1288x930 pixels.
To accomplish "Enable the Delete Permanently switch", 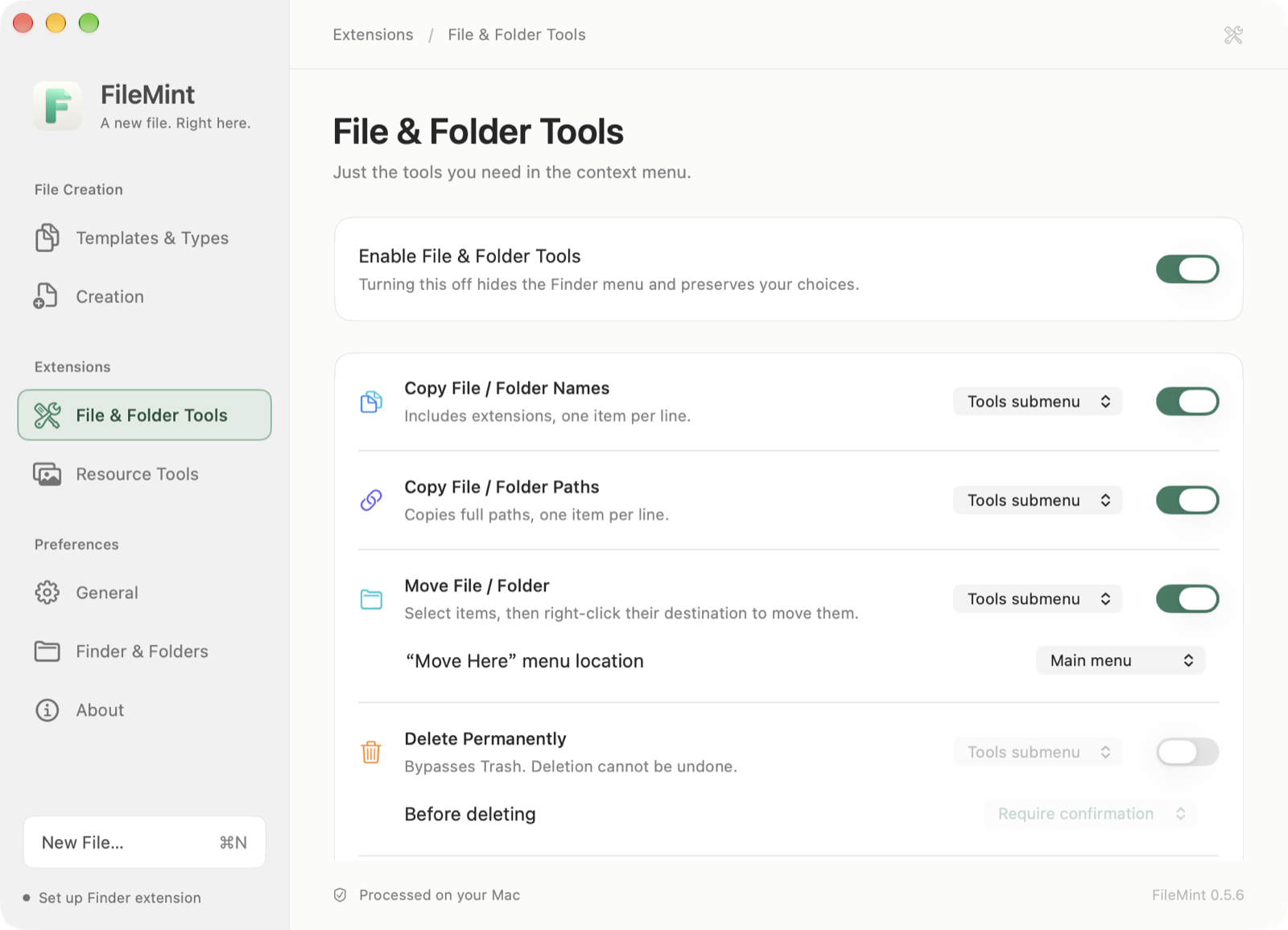I will click(1187, 752).
